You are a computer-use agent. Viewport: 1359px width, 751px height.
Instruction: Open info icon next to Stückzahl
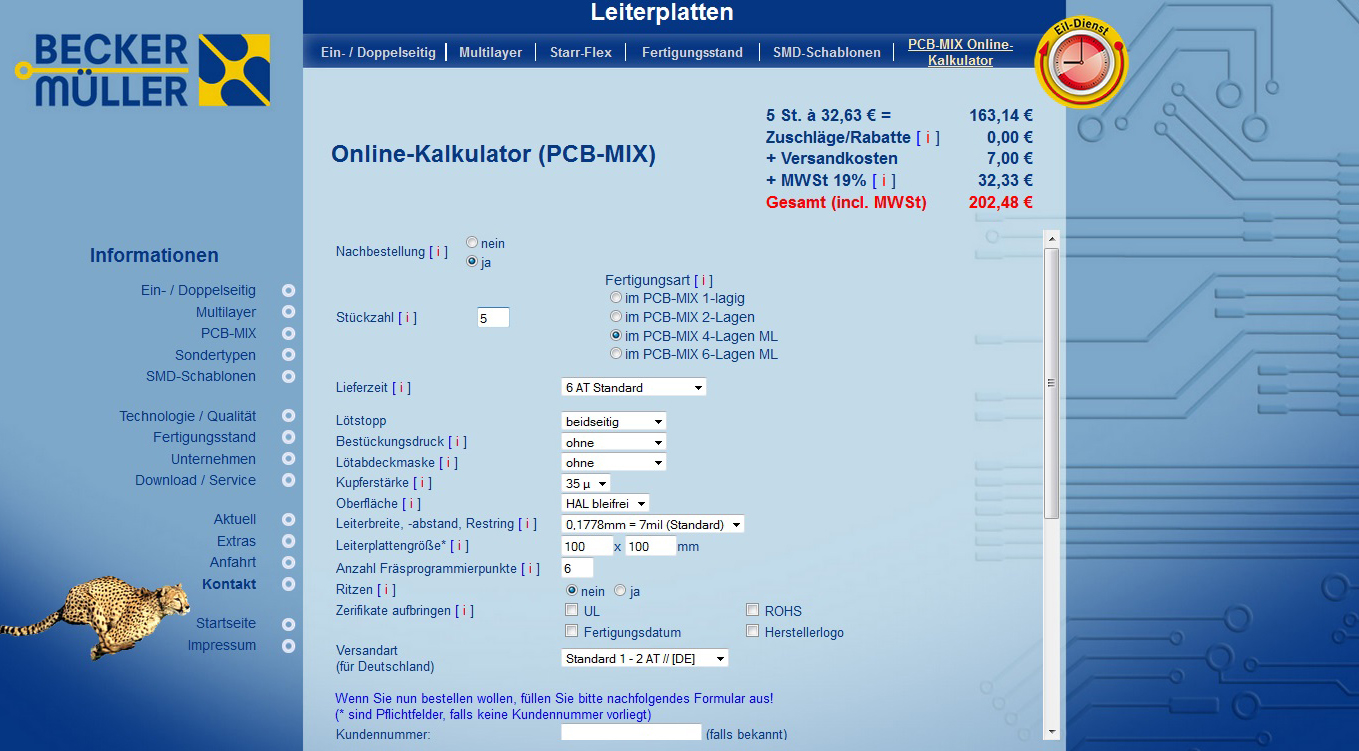pos(407,318)
